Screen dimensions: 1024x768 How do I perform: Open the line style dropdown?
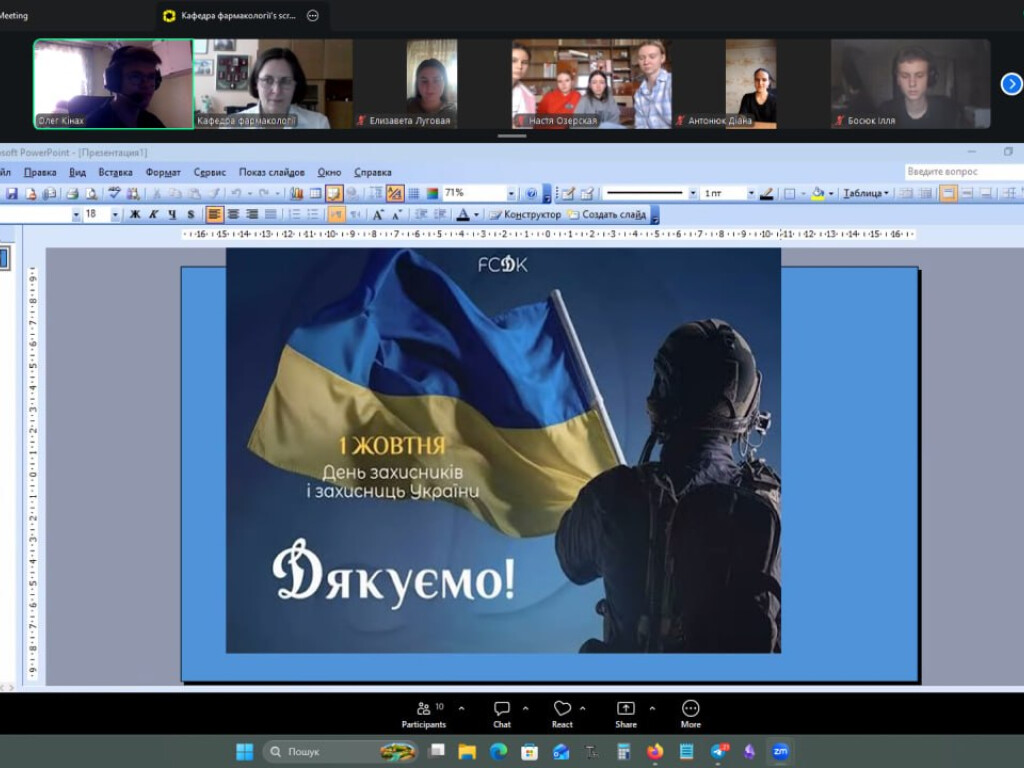(x=692, y=193)
